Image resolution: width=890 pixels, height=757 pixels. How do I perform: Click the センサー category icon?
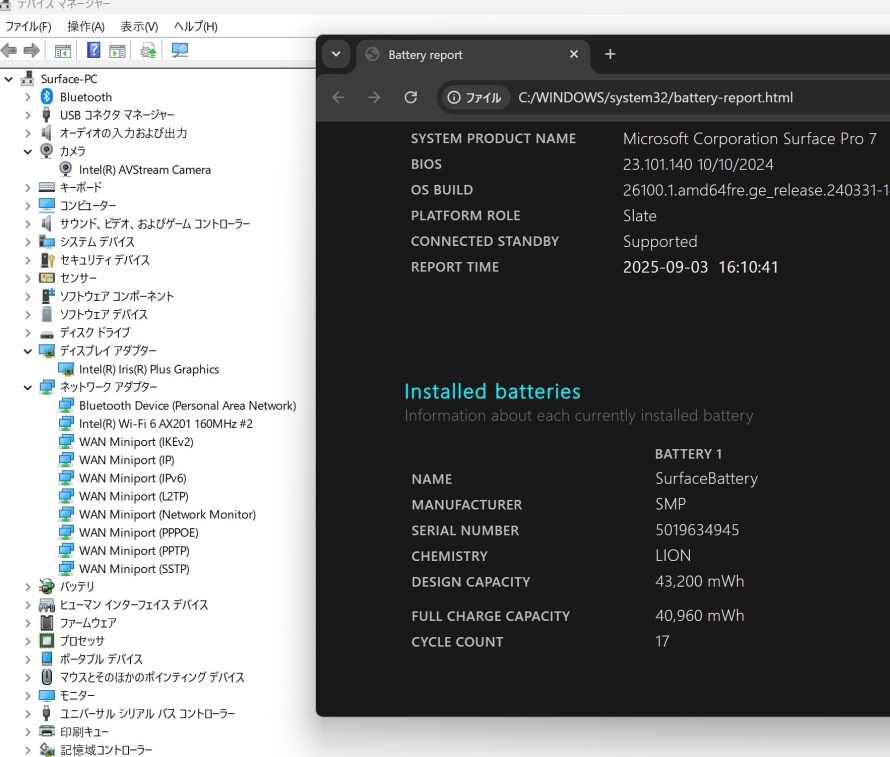[47, 277]
